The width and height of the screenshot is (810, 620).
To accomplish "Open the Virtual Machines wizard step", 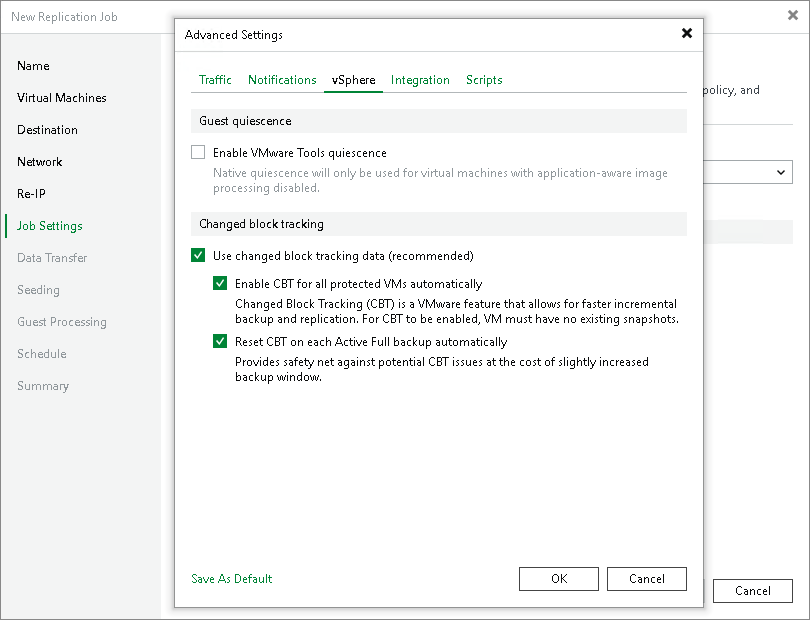I will click(61, 98).
